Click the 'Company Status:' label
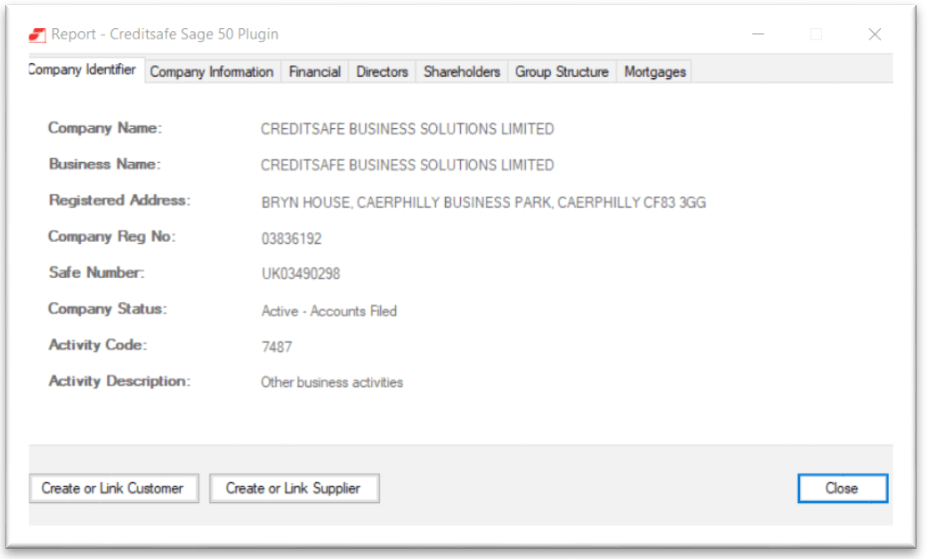 tap(108, 309)
